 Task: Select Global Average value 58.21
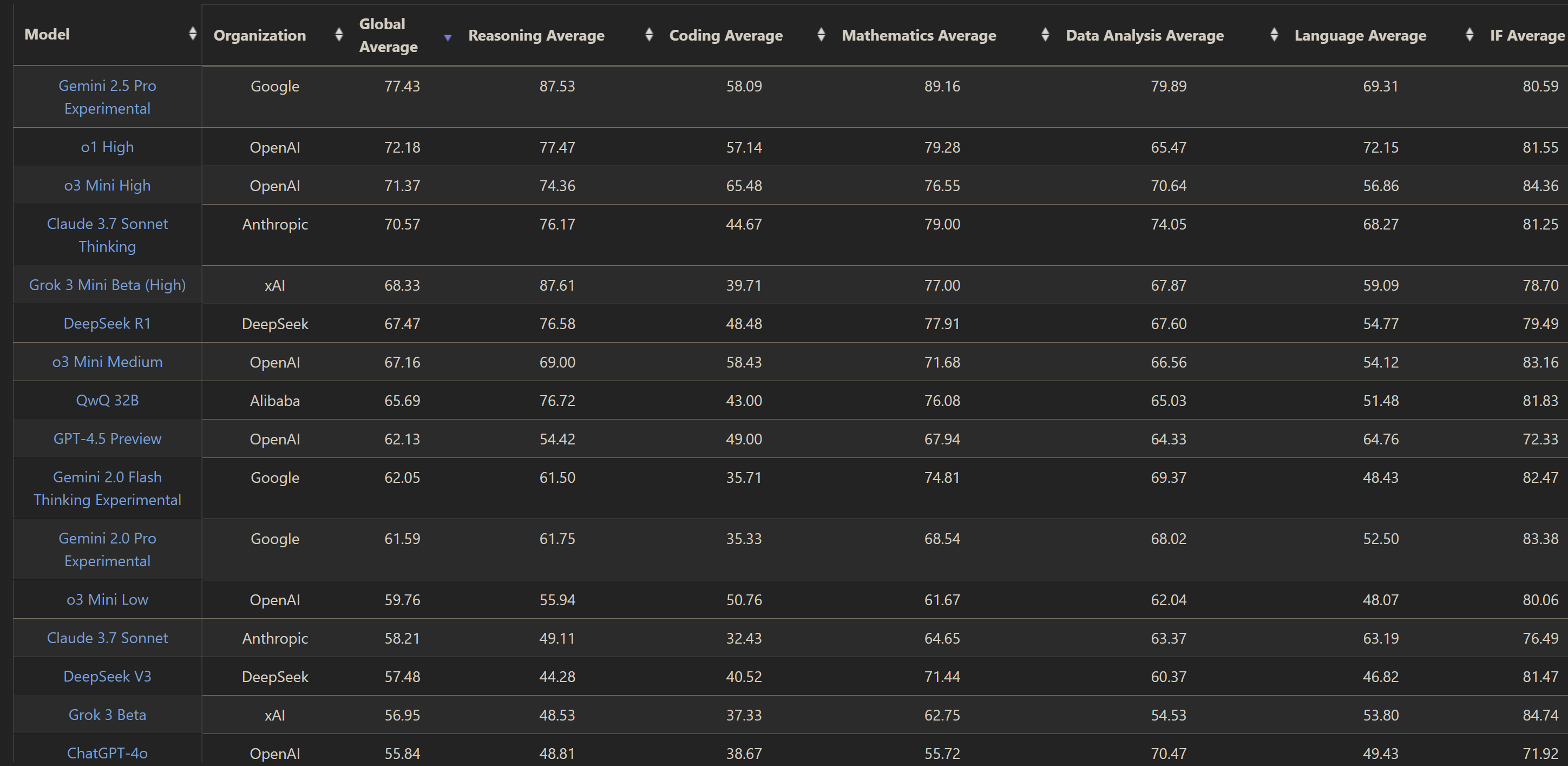pyautogui.click(x=402, y=638)
